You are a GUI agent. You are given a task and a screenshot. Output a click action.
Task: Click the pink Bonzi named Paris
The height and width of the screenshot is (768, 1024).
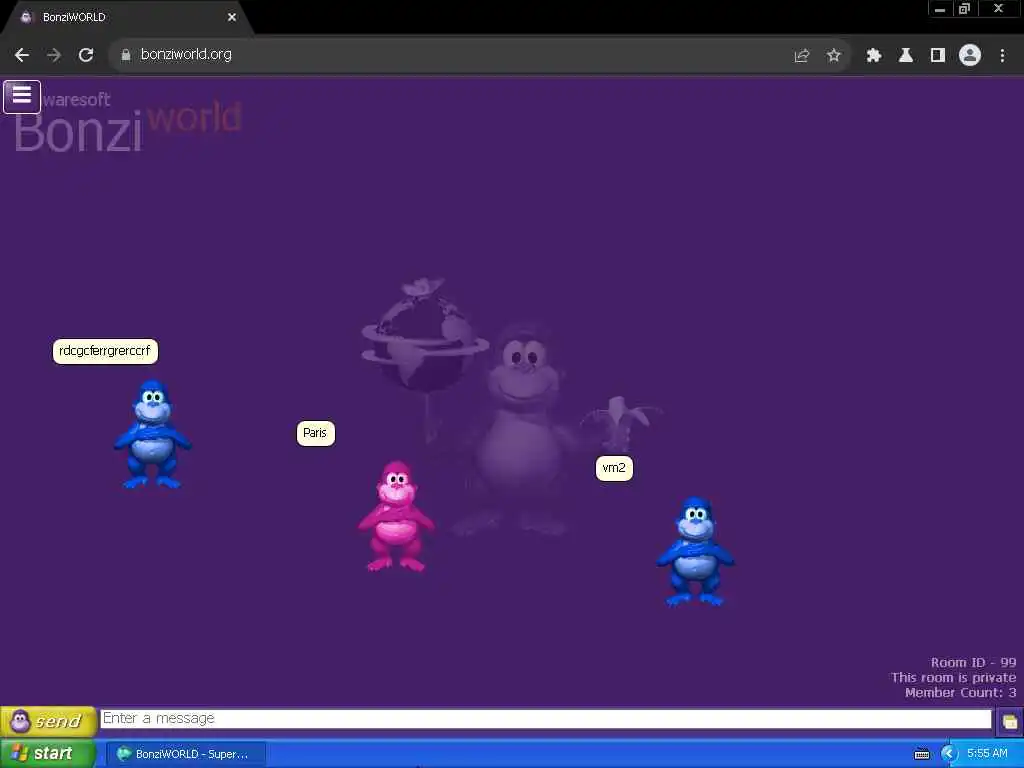396,516
